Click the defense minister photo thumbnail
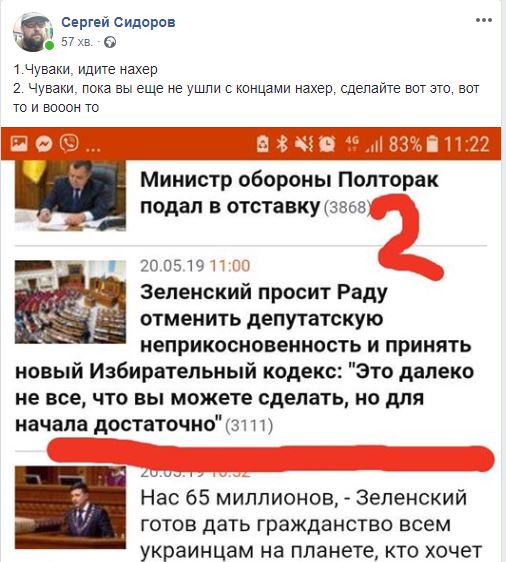The width and height of the screenshot is (506, 562). (70, 196)
